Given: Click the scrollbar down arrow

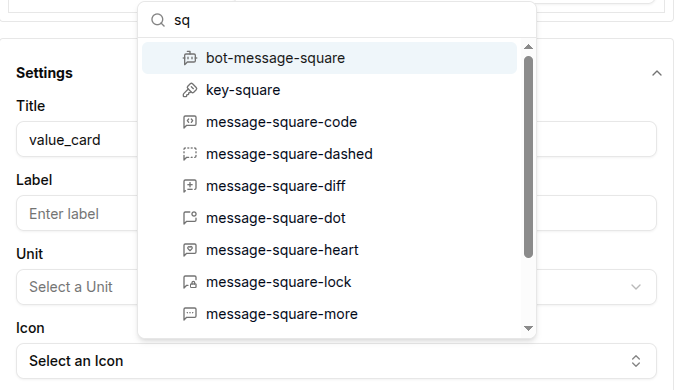Looking at the screenshot, I should pos(528,328).
